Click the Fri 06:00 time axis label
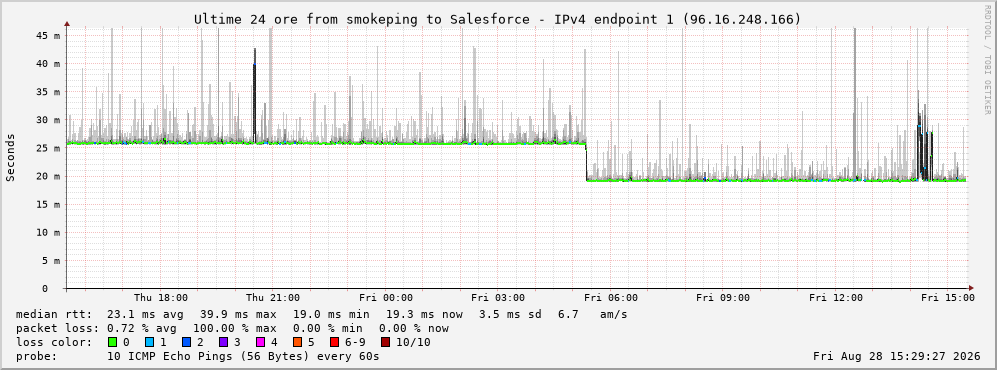 (x=611, y=298)
